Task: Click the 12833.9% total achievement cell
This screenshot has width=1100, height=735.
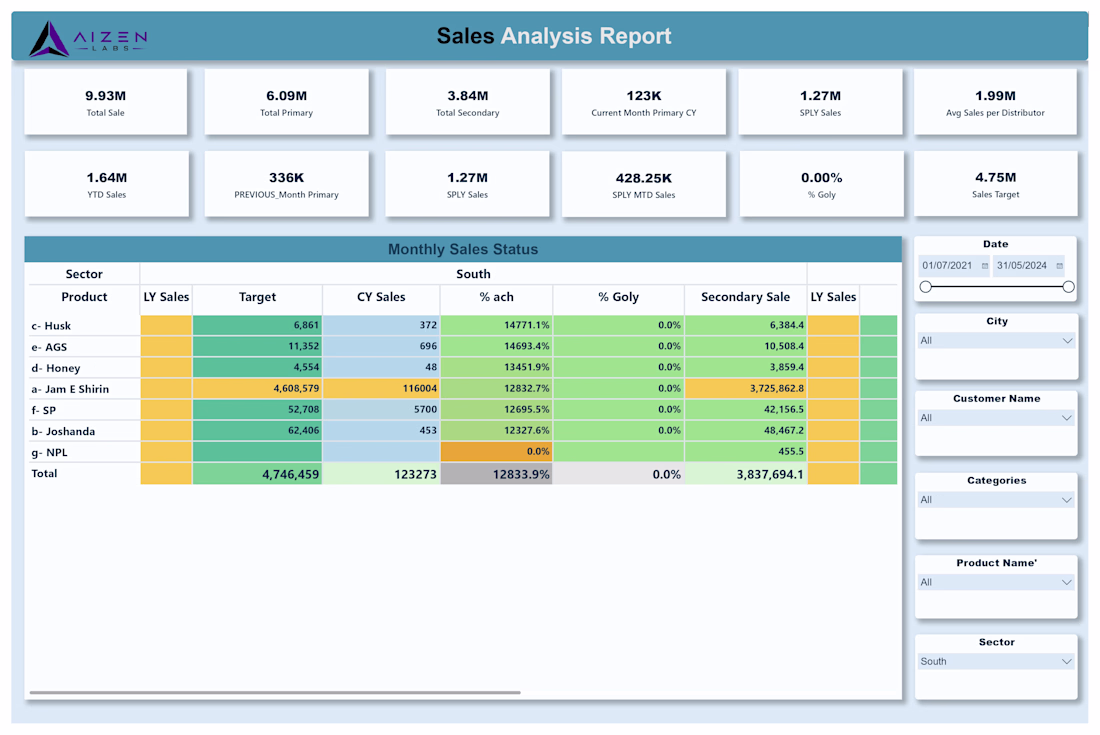Action: pos(497,474)
